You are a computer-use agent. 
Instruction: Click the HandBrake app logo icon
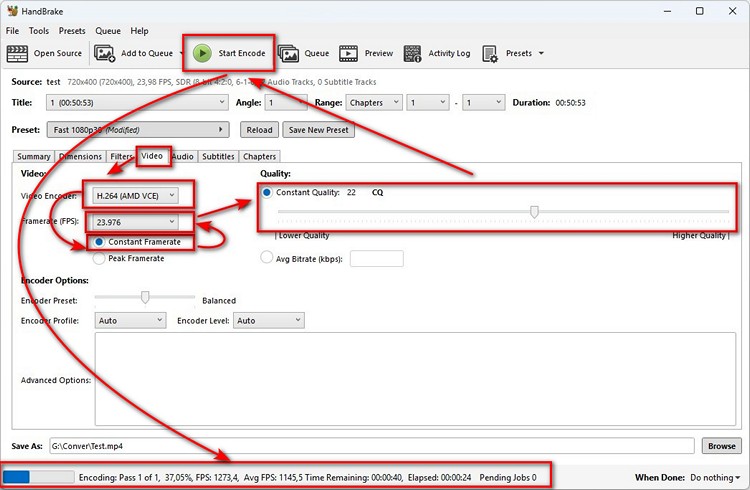(x=12, y=11)
